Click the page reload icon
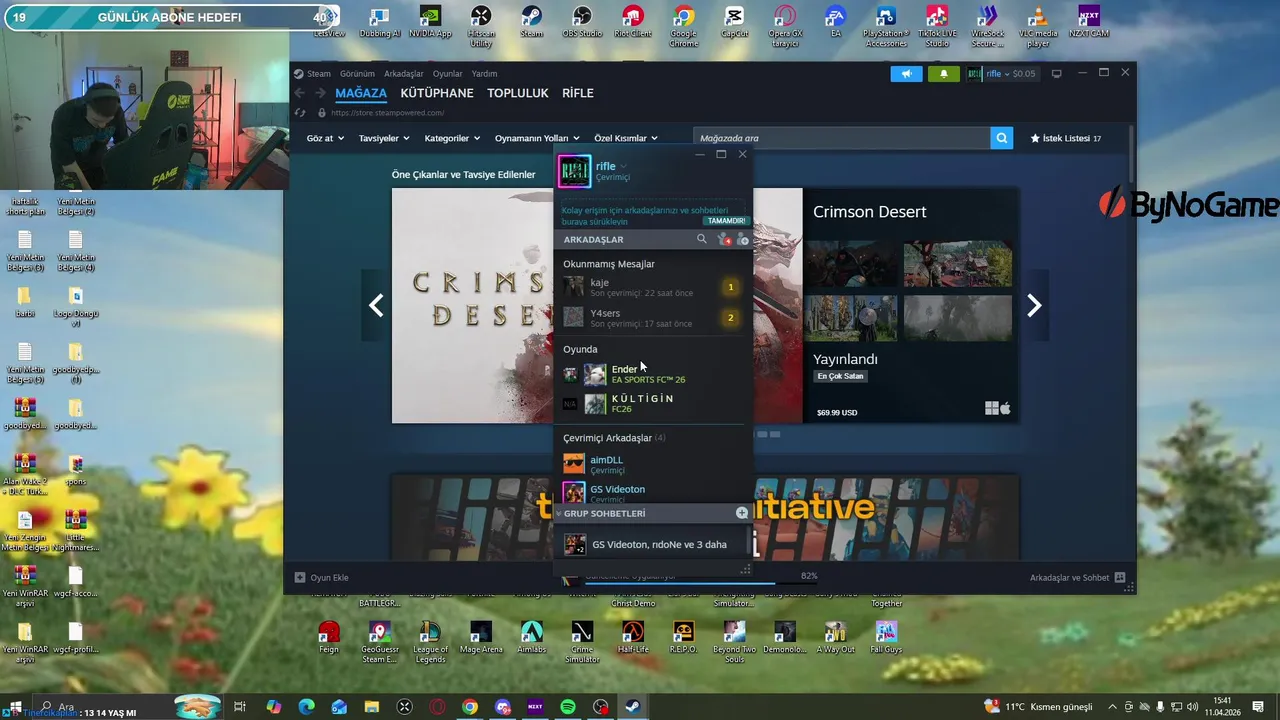The width and height of the screenshot is (1280, 720). tap(300, 113)
